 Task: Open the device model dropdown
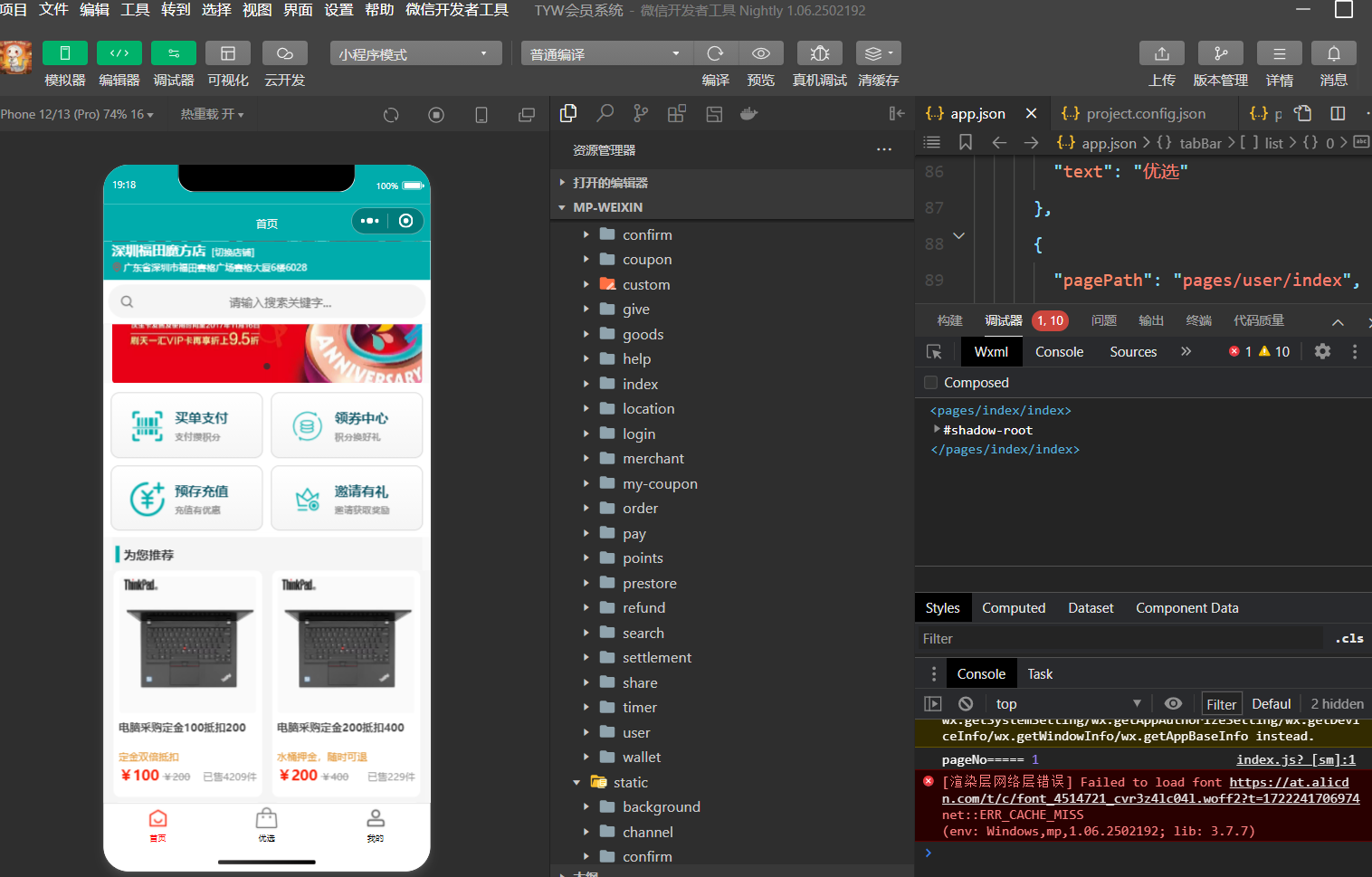(x=77, y=114)
